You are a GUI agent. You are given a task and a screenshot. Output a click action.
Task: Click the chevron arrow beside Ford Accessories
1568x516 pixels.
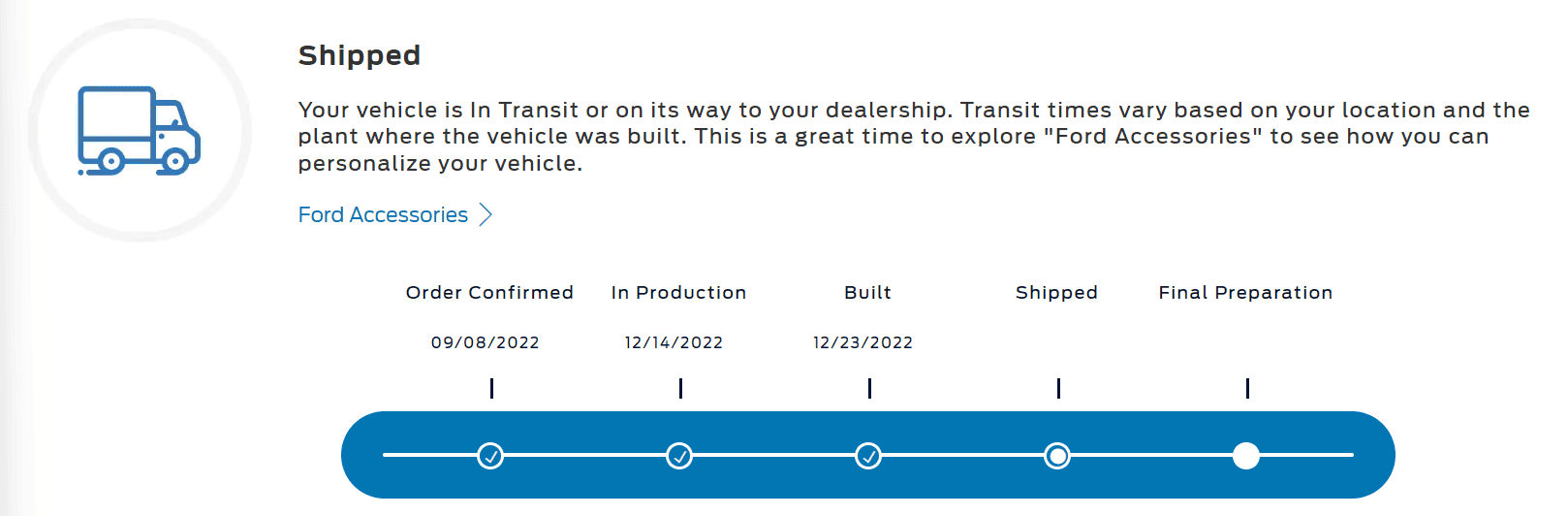pos(486,215)
